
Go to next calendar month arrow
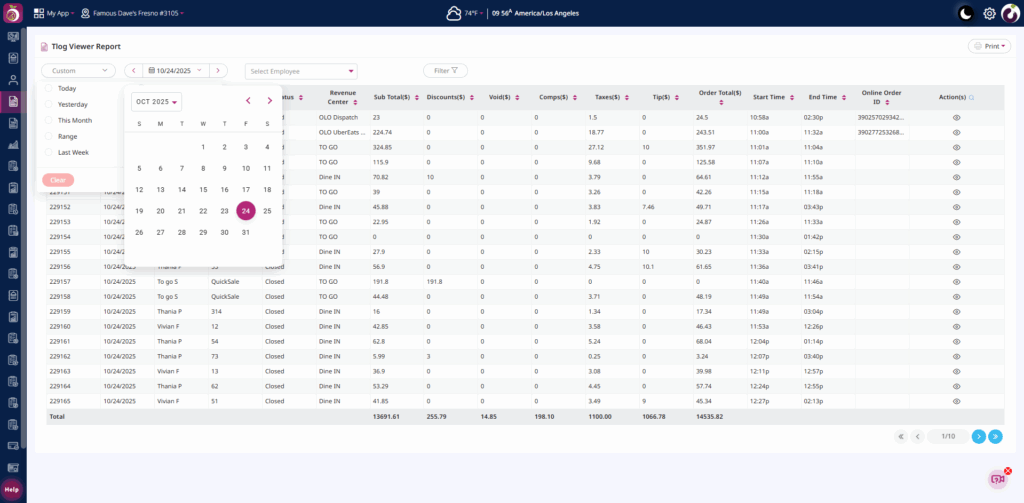click(269, 101)
